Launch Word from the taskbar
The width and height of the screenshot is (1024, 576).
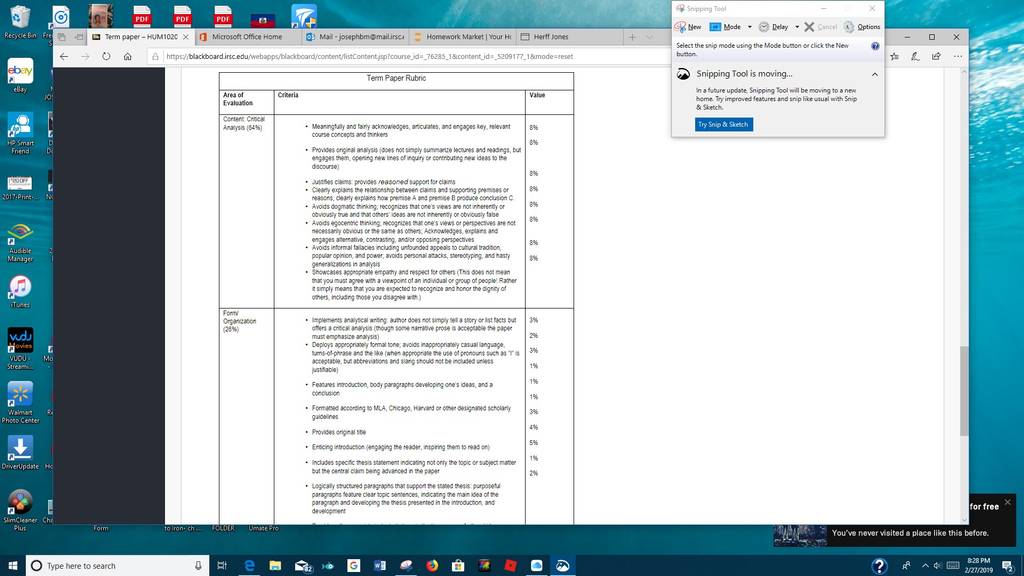coord(379,566)
